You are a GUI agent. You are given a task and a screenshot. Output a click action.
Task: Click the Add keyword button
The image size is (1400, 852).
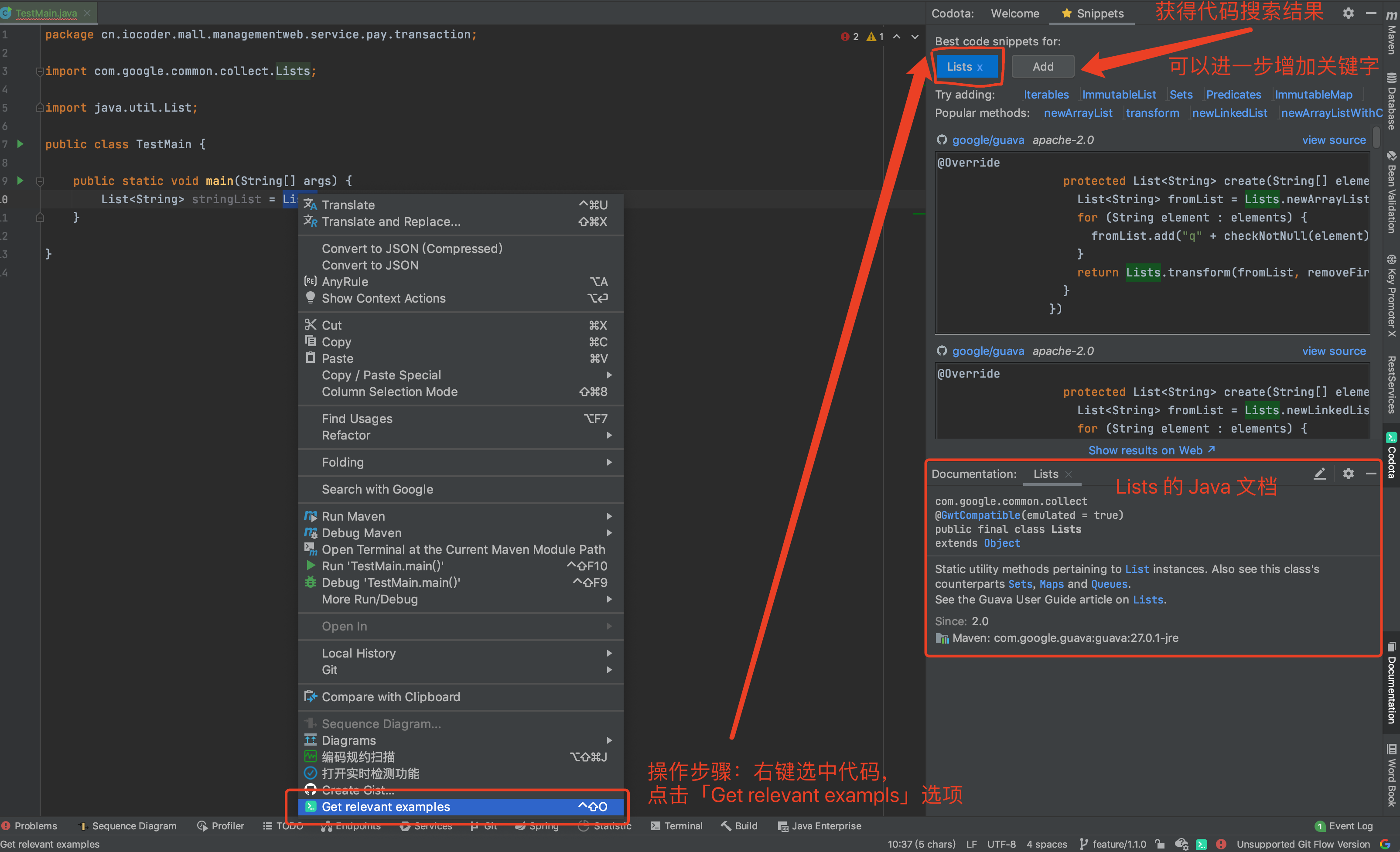(x=1043, y=66)
